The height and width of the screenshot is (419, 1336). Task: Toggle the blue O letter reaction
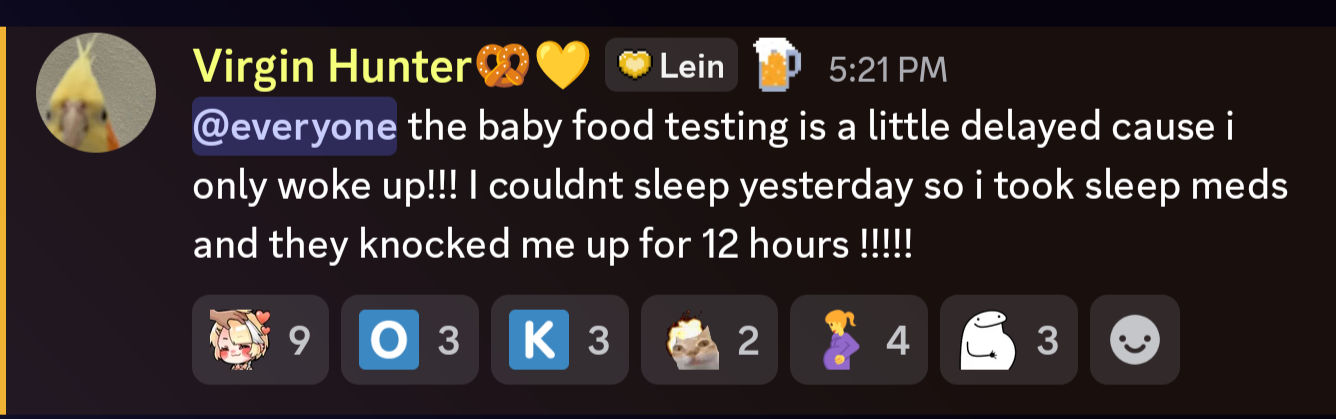409,340
